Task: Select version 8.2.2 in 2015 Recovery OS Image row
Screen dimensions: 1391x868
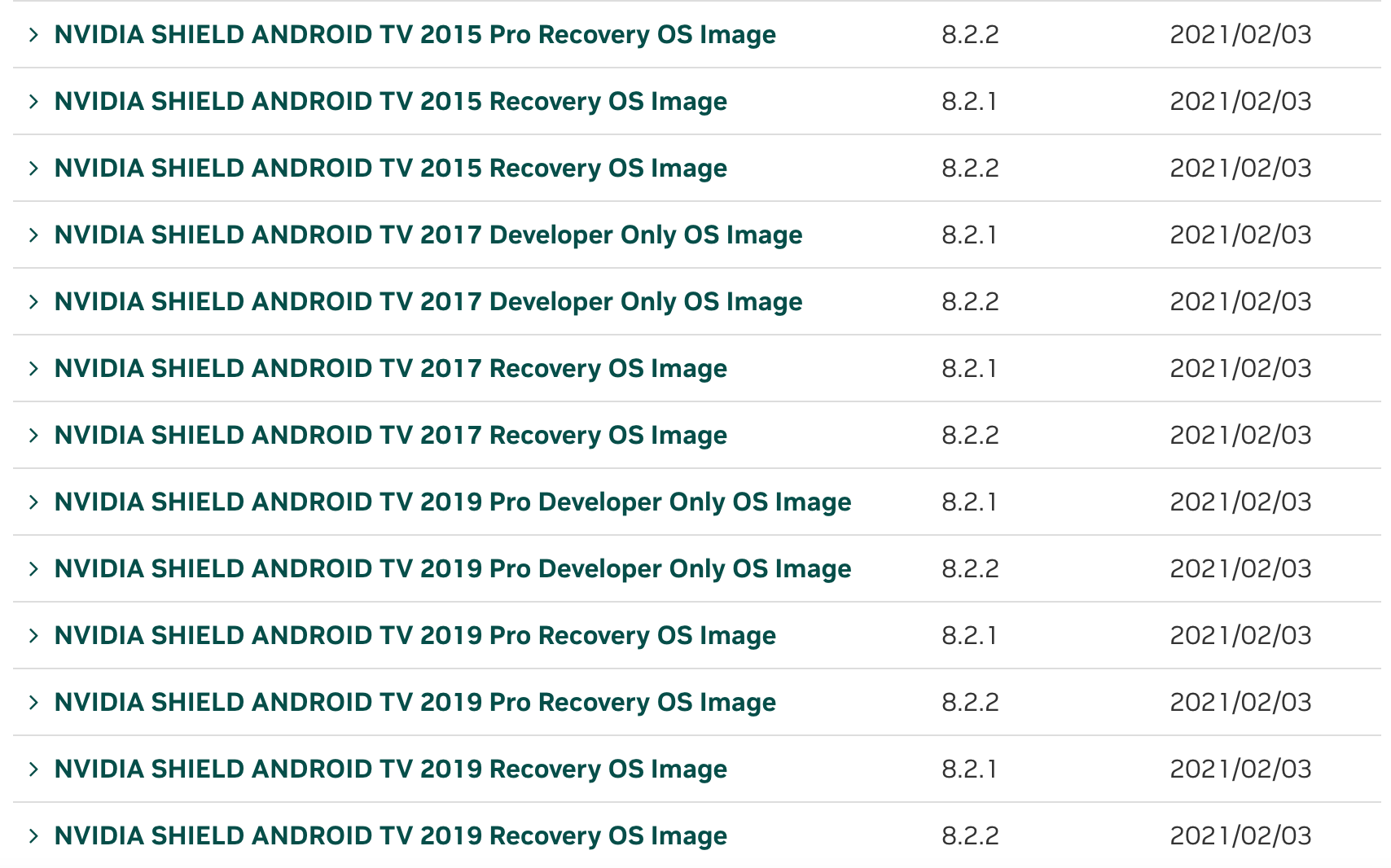Action: point(970,168)
